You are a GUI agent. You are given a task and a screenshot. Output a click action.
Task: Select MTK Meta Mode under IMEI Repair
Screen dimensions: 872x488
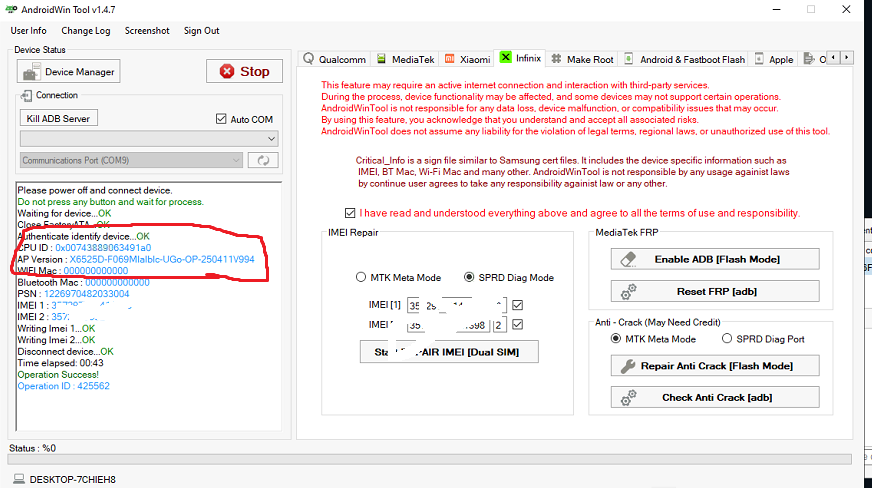(398, 277)
